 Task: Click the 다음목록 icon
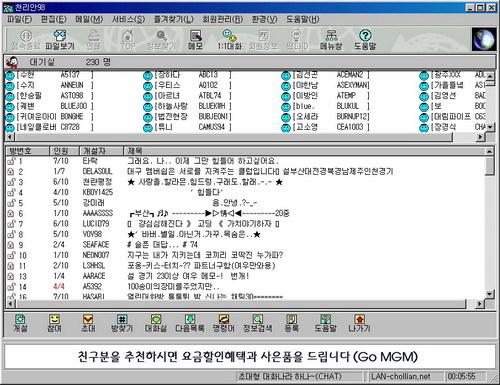(190, 323)
